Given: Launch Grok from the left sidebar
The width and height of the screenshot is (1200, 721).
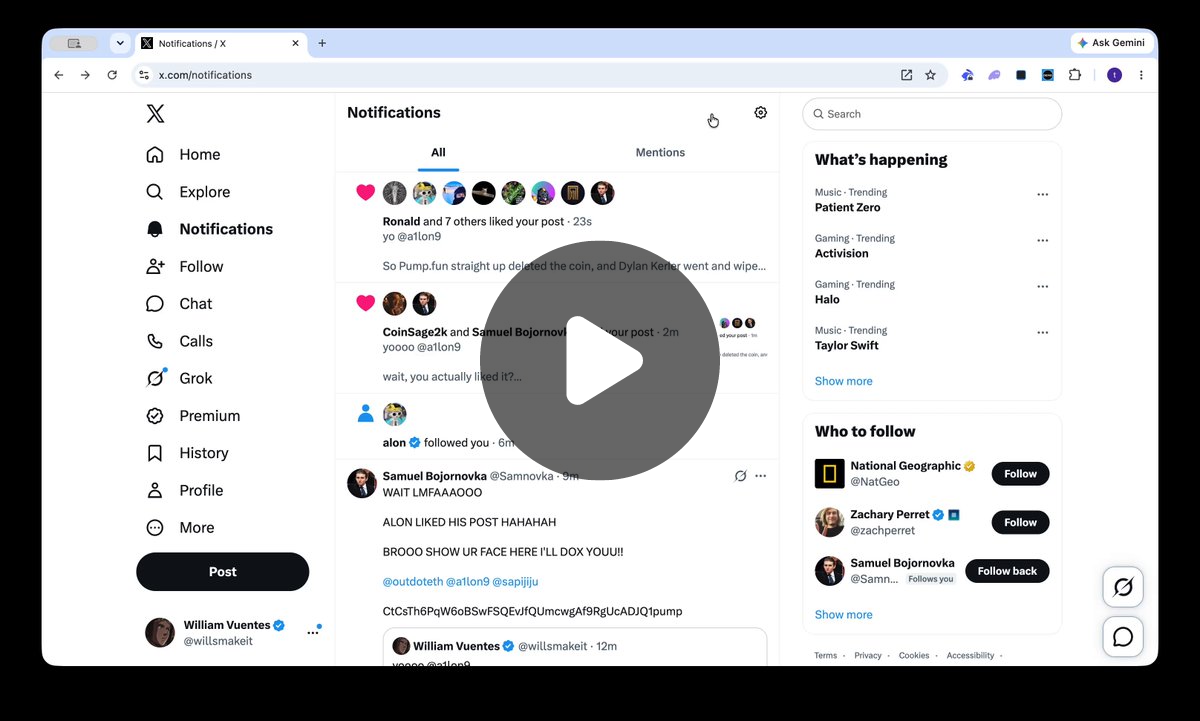Looking at the screenshot, I should tap(180, 378).
